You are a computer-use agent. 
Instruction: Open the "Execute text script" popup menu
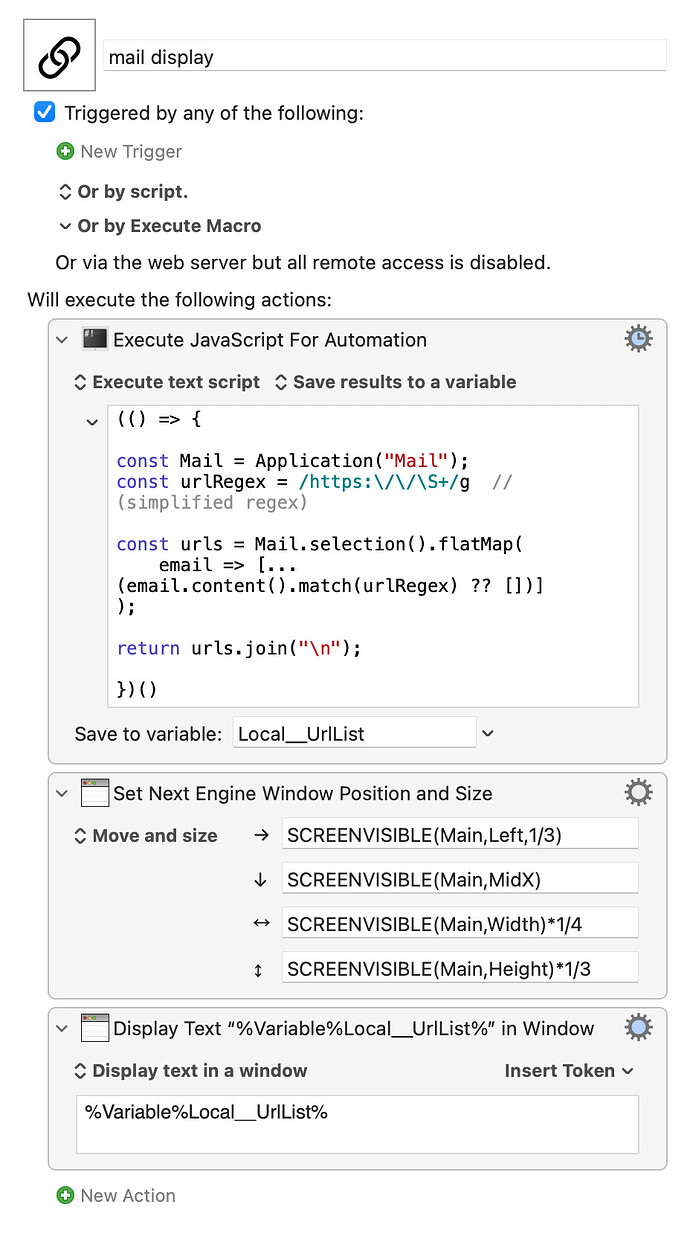click(167, 382)
